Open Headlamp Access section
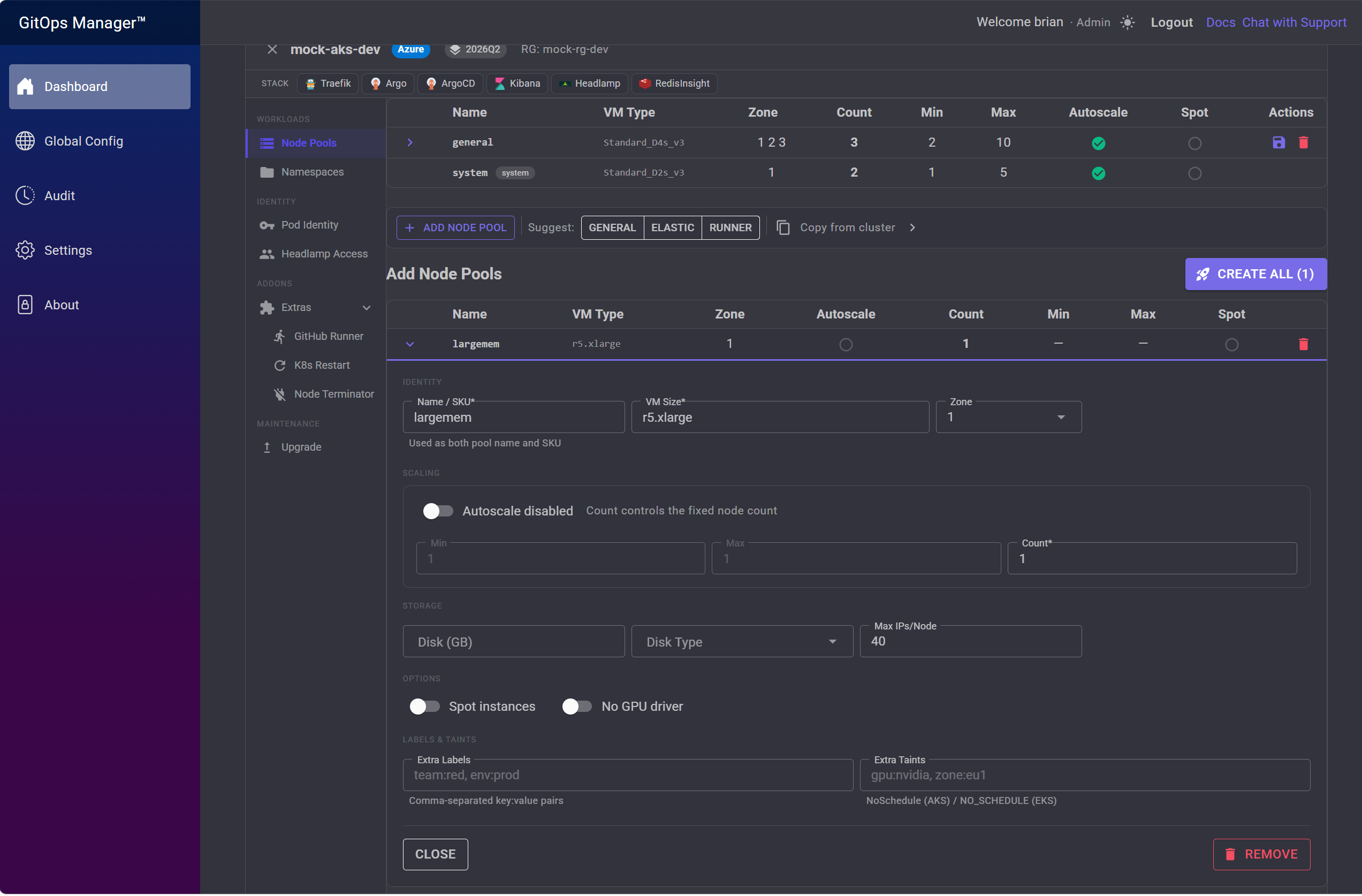Image resolution: width=1362 pixels, height=896 pixels. tap(316, 254)
